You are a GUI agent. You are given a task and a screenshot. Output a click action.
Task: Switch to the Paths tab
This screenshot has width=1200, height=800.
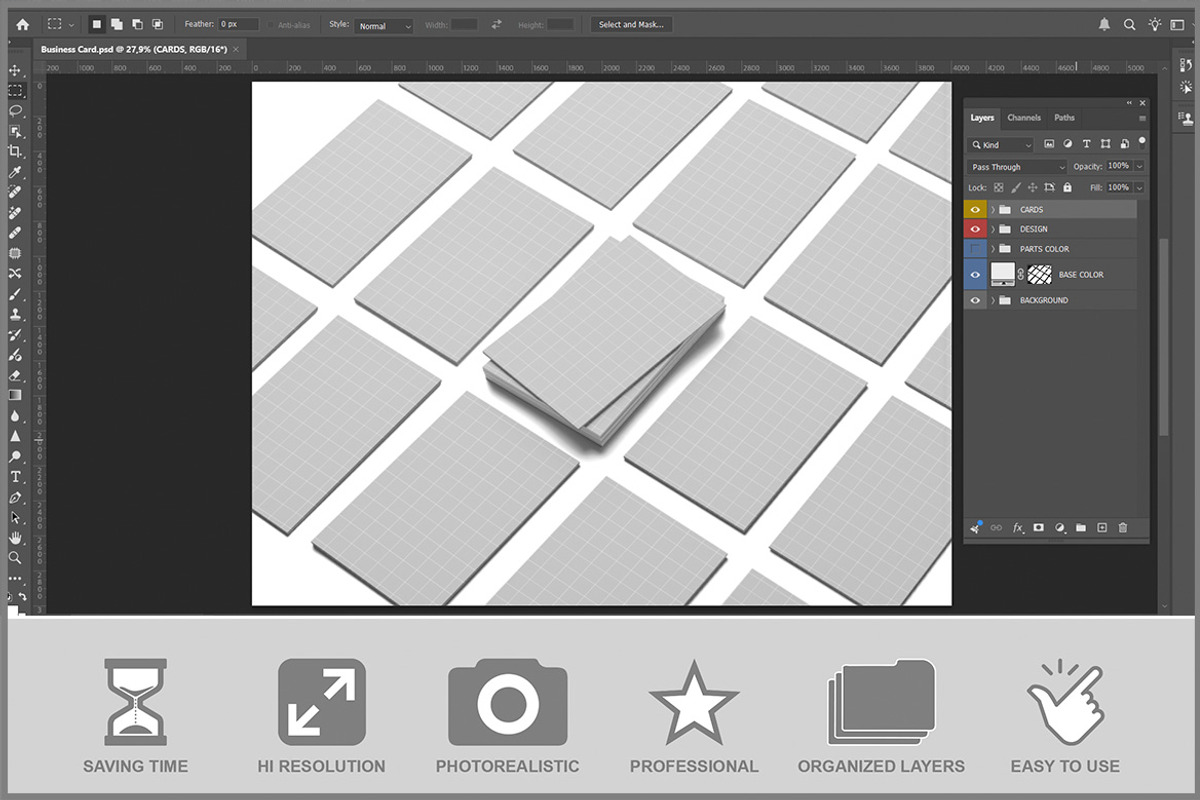point(1065,117)
